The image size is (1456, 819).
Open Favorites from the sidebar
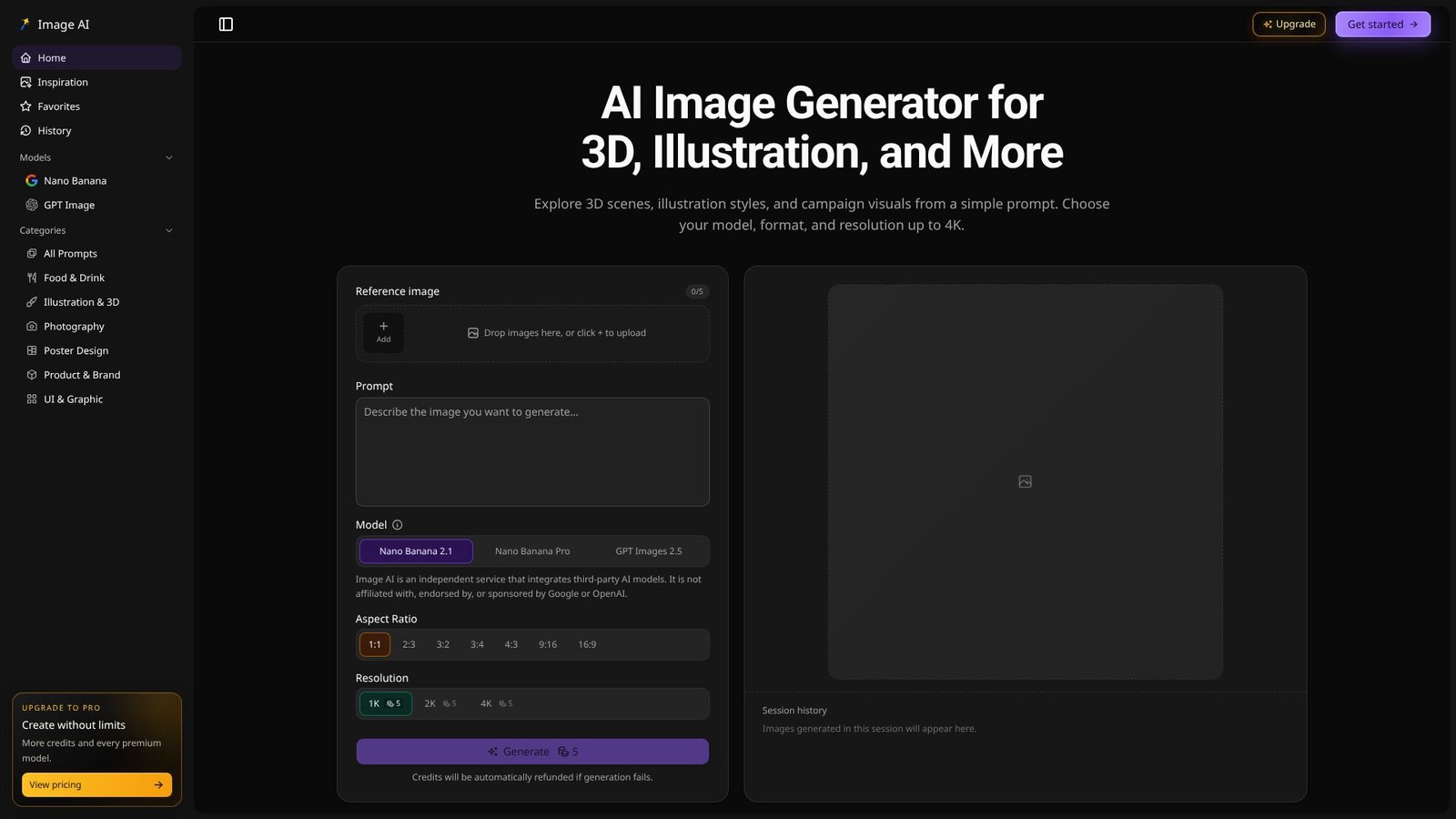[97, 106]
